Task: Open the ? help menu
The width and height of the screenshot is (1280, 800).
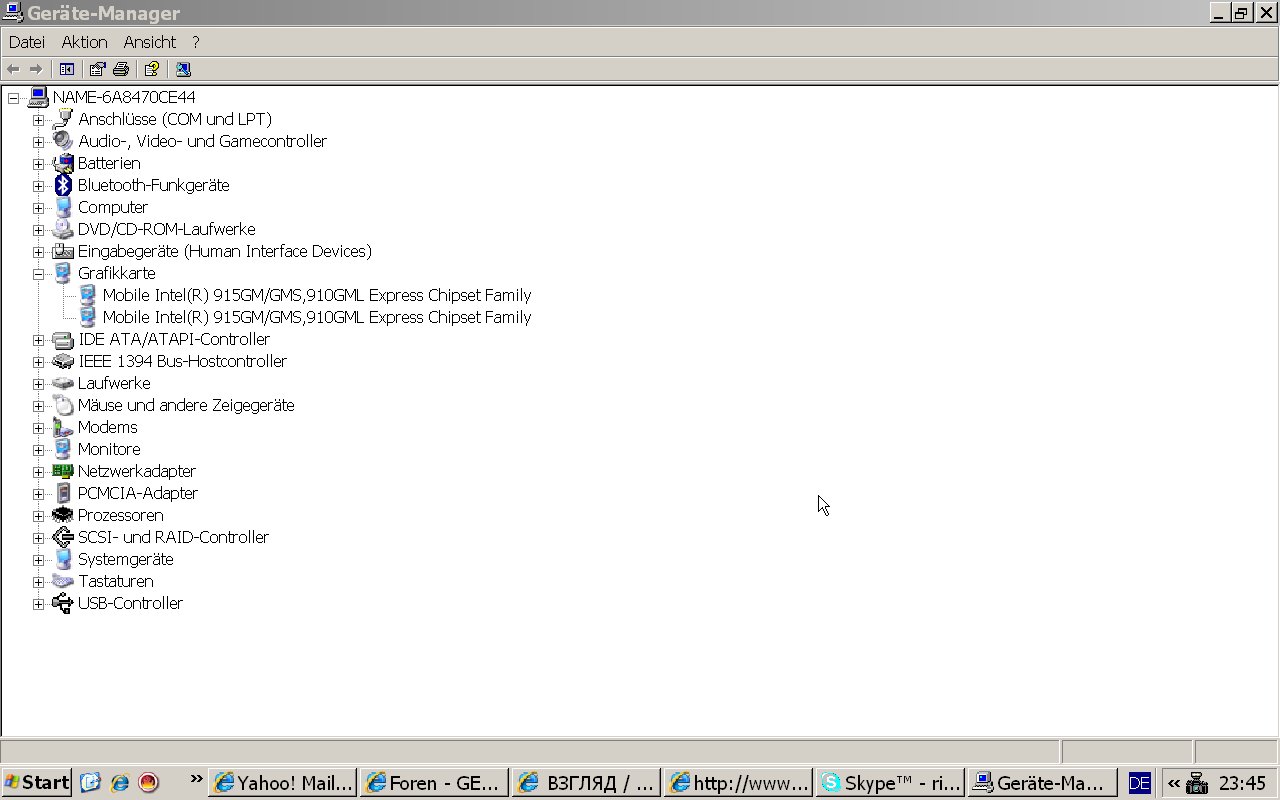Action: coord(196,42)
